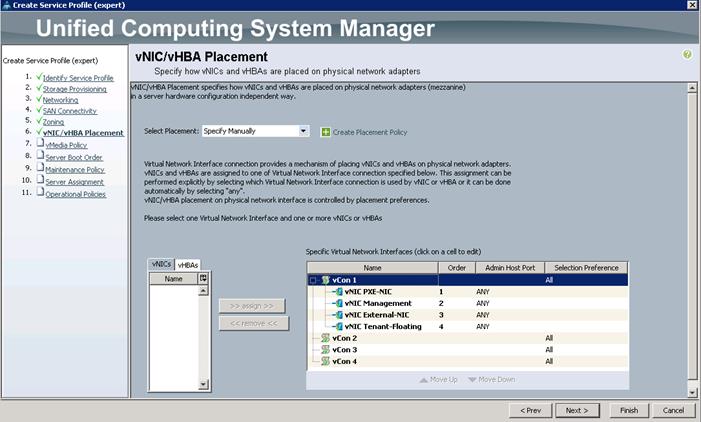The width and height of the screenshot is (701, 422).
Task: Select the vNIC Tenant-Floating row
Action: [x=468, y=326]
